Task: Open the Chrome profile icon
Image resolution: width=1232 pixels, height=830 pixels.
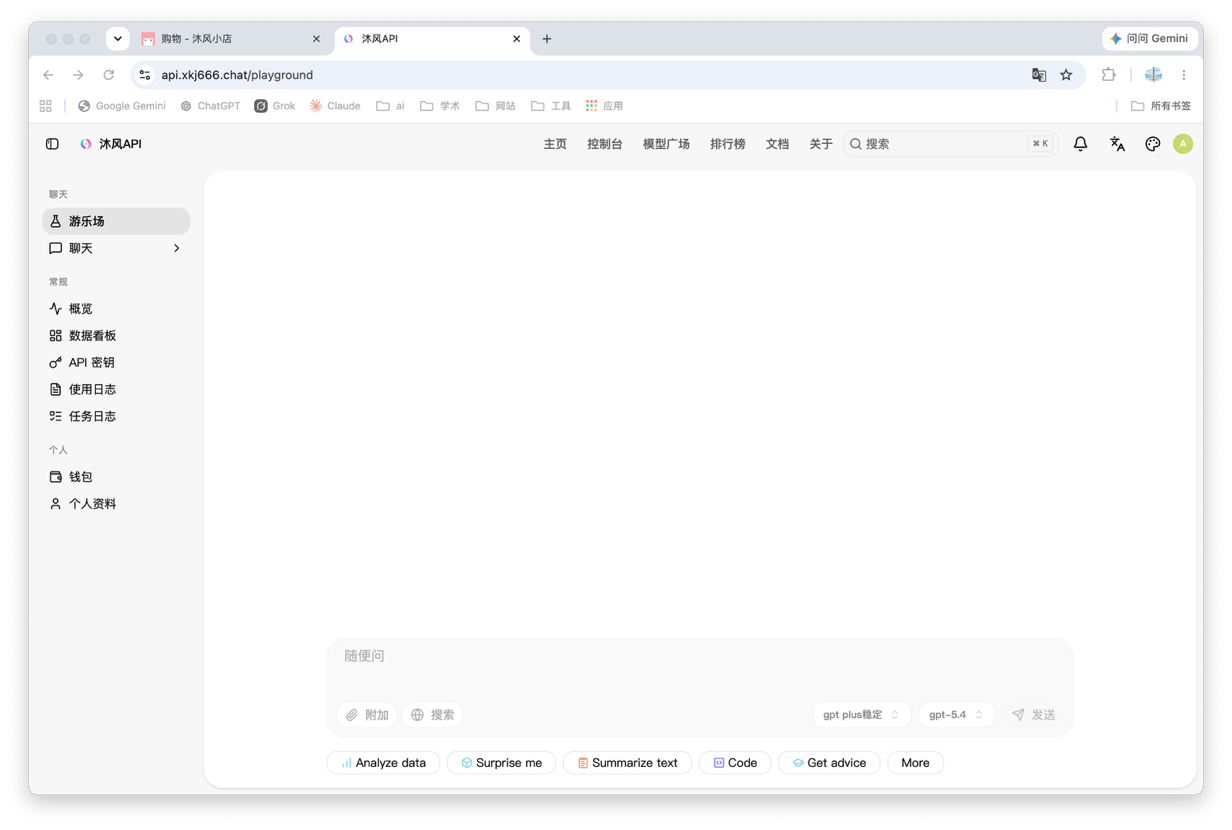Action: click(x=1153, y=75)
